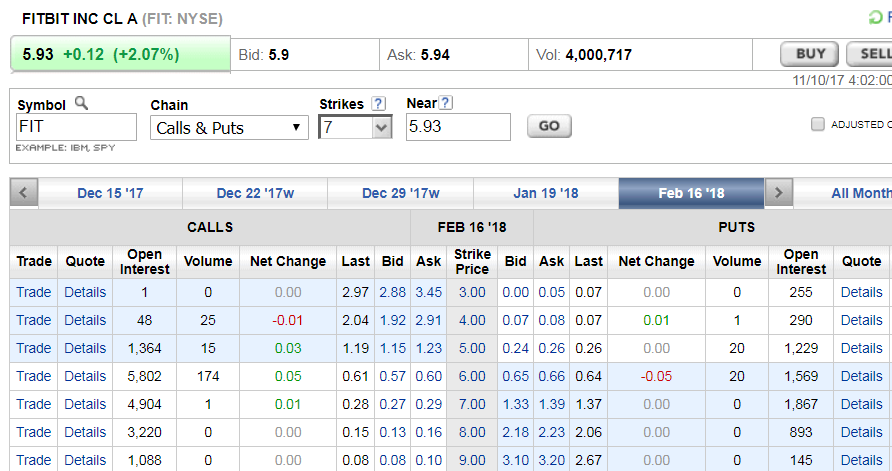
Task: Open put Details for 9.00 strike
Action: click(x=861, y=460)
